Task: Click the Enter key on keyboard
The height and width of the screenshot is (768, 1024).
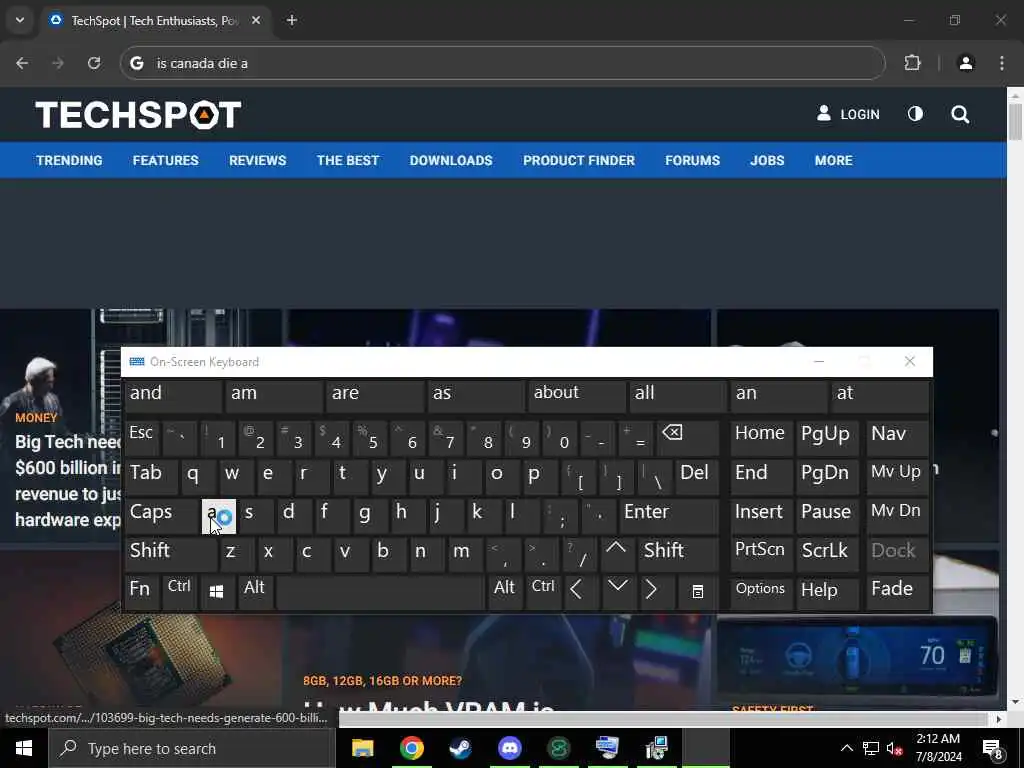Action: click(x=669, y=515)
